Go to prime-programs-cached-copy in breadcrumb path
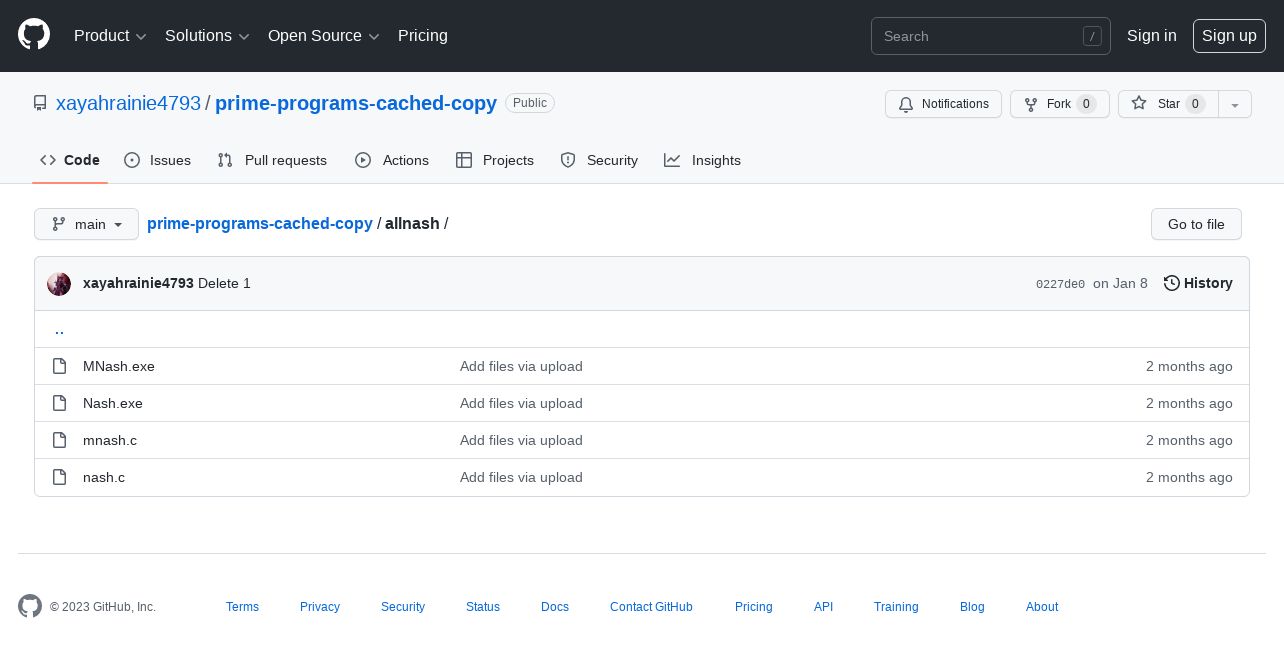This screenshot has height=668, width=1284. coord(260,223)
